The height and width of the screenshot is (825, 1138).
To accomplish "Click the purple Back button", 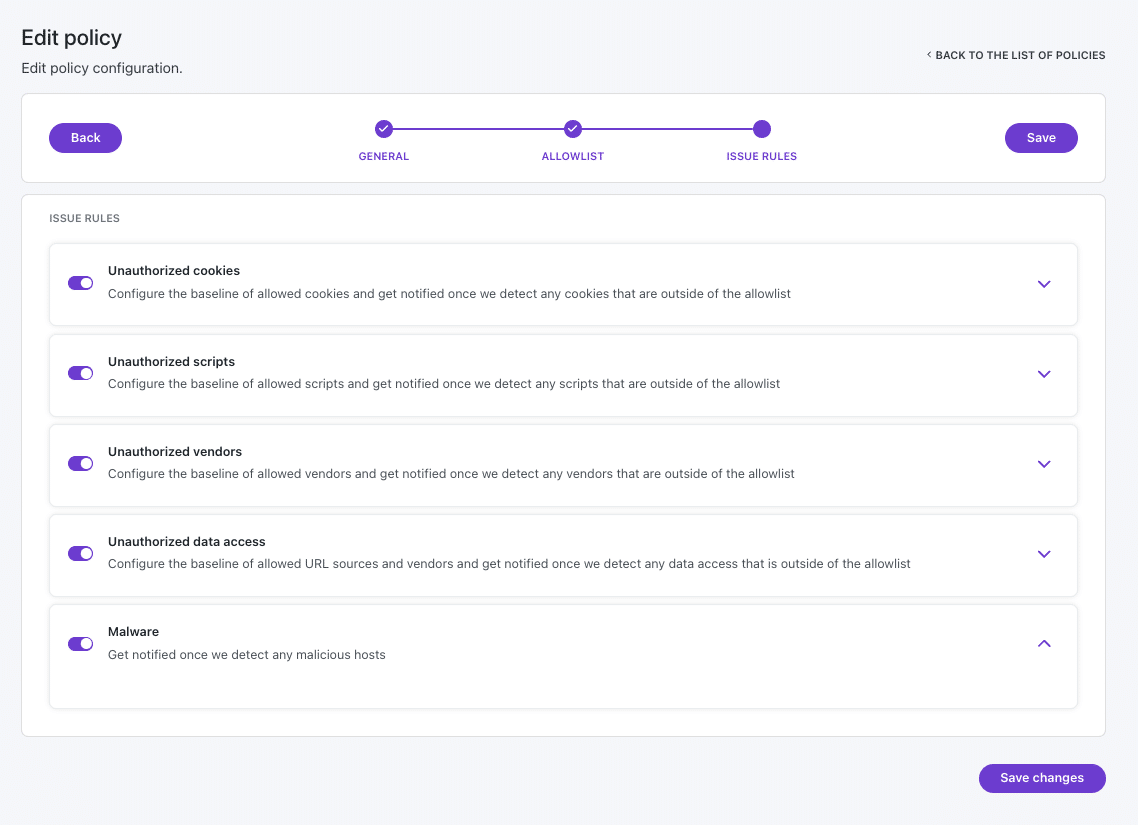I will pos(86,138).
